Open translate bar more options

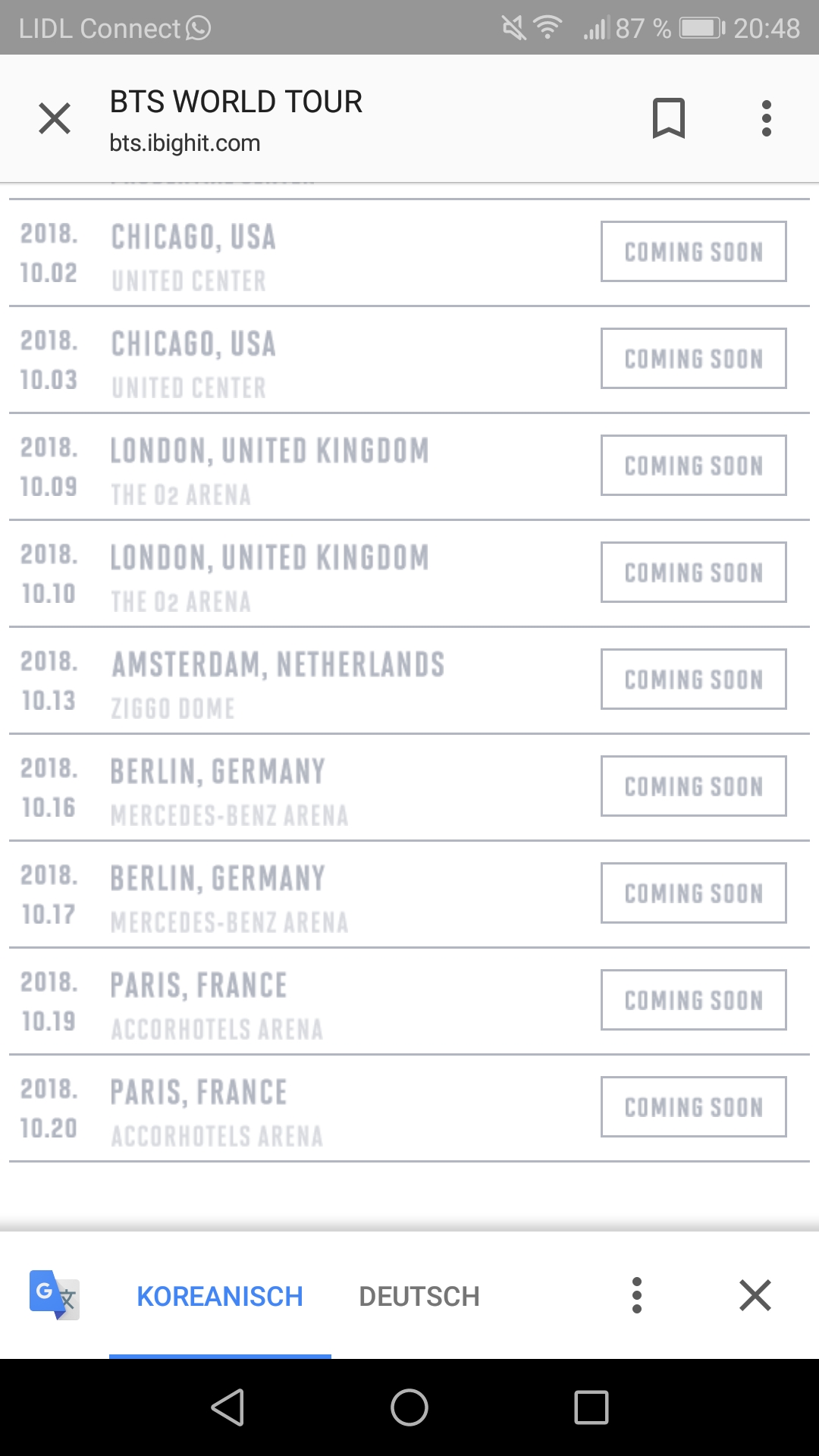point(637,1295)
